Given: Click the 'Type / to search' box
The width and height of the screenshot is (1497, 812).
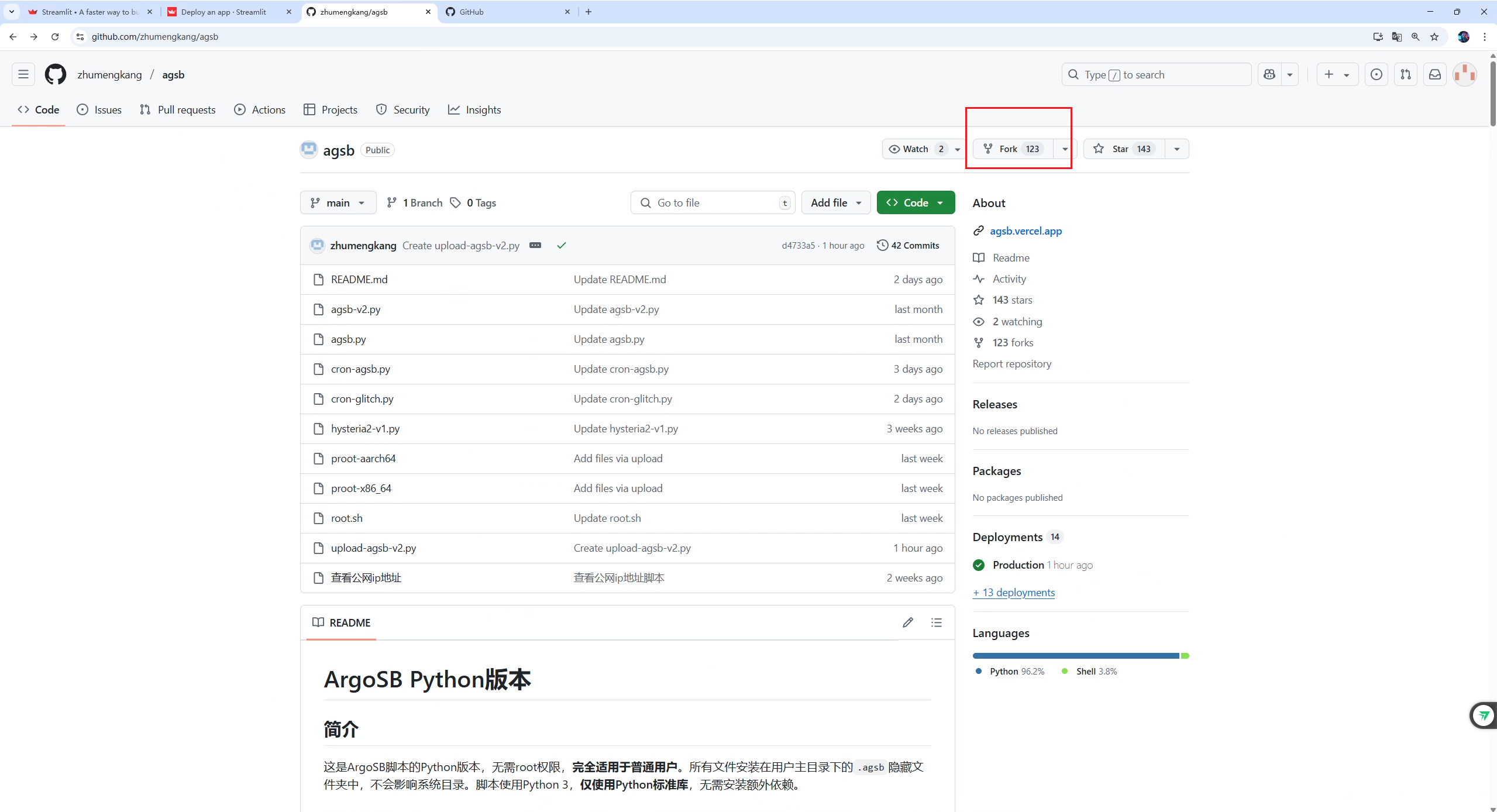Looking at the screenshot, I should (x=1157, y=74).
